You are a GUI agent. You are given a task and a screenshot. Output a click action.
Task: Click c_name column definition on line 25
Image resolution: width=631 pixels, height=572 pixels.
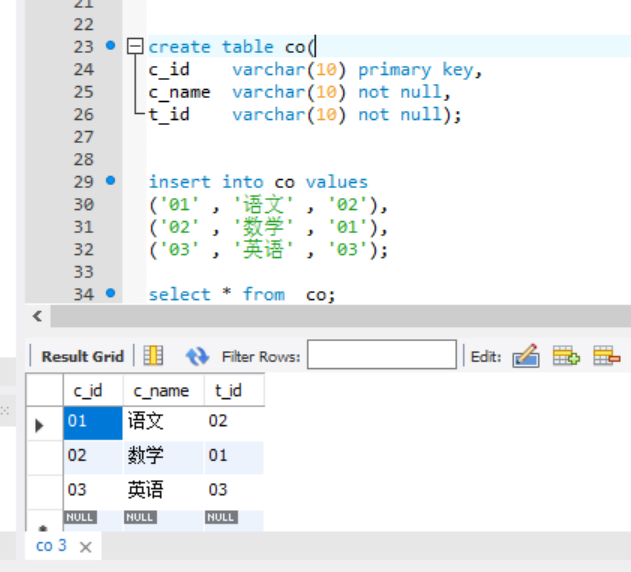pos(179,93)
